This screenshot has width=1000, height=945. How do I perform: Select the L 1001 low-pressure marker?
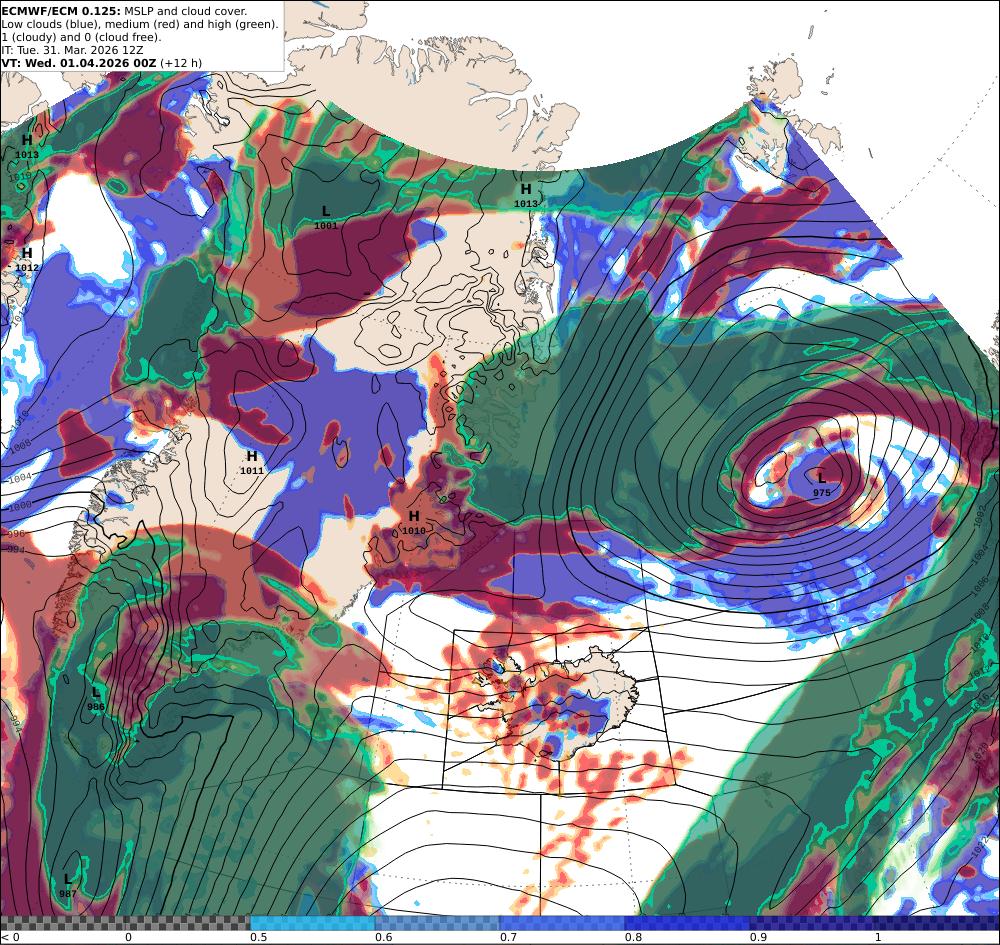[x=326, y=216]
